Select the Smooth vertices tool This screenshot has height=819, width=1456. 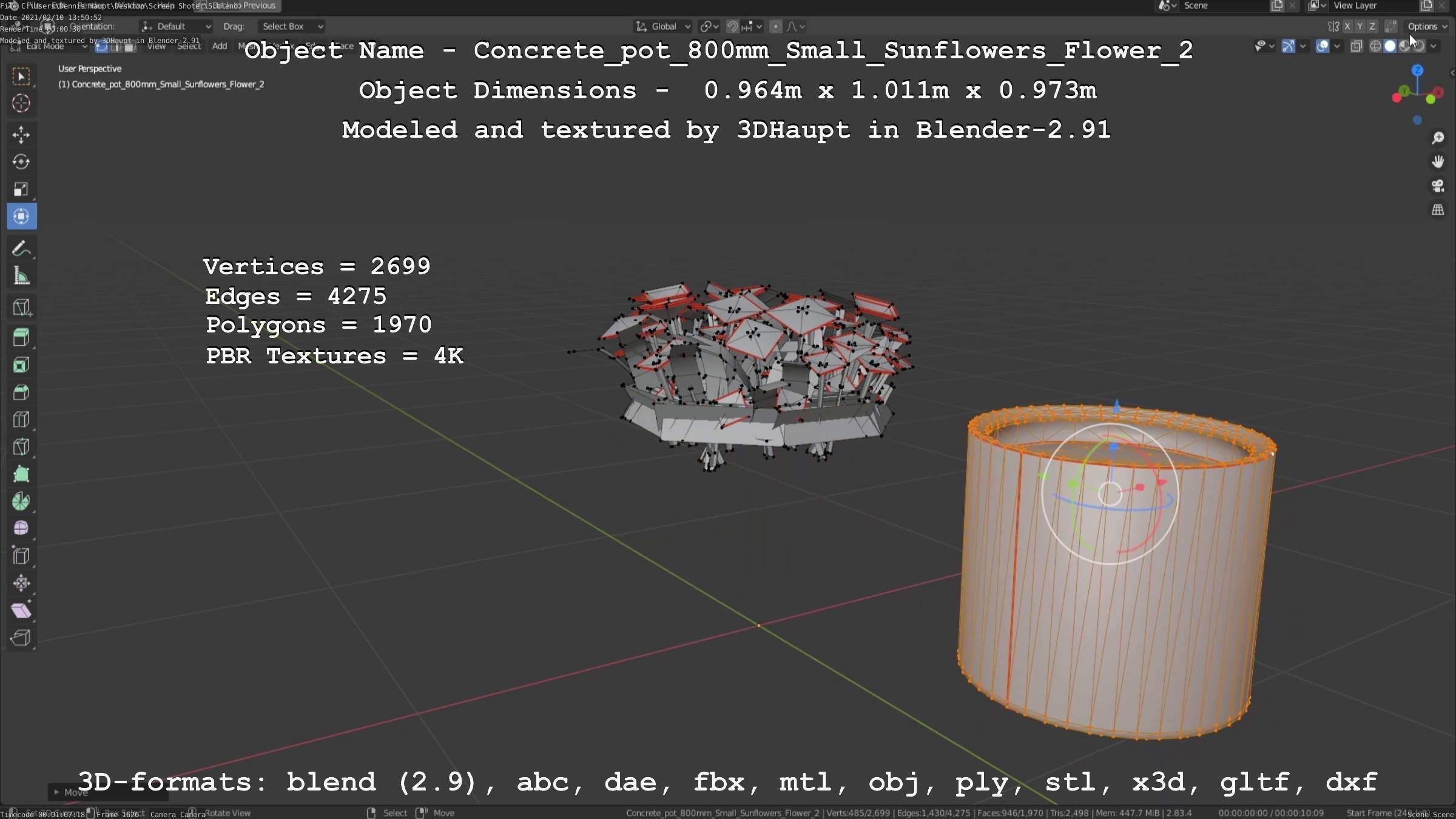click(x=21, y=528)
